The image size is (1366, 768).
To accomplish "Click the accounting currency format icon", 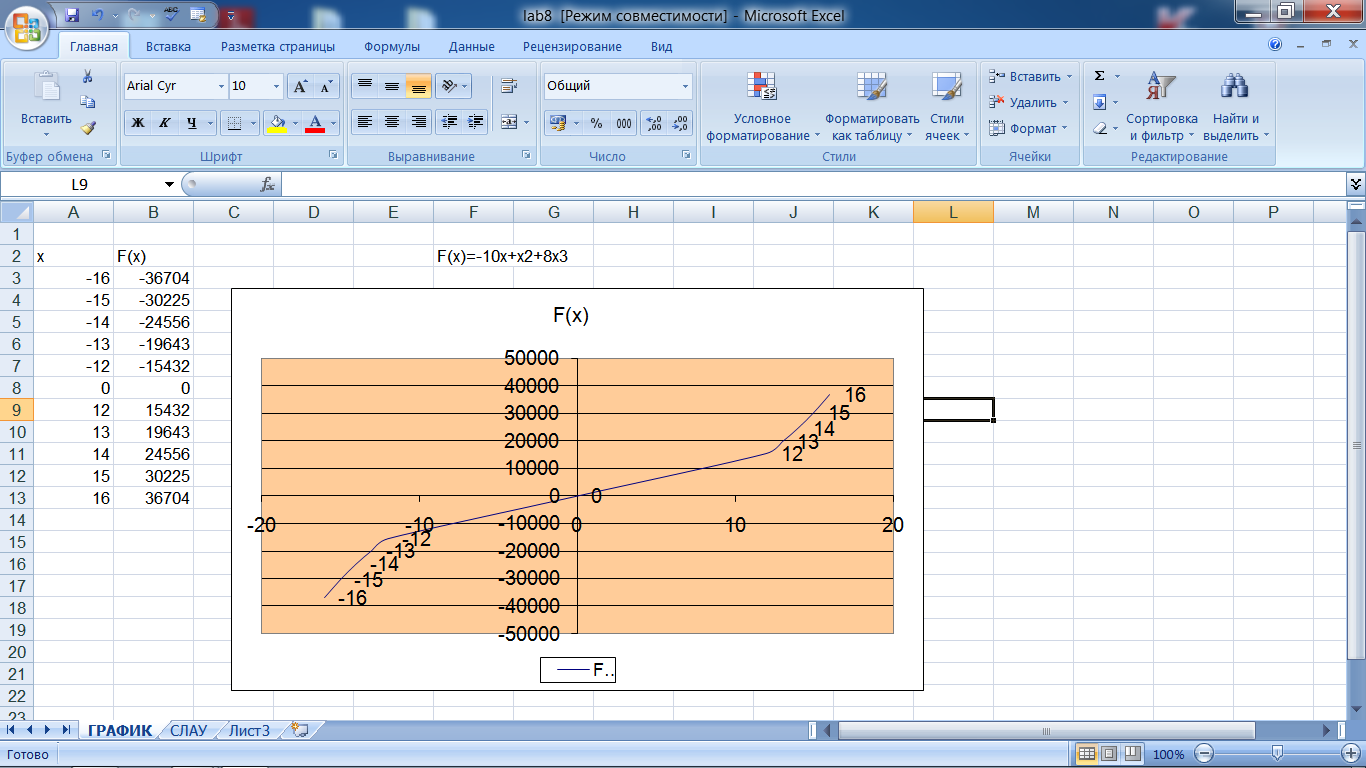I will click(556, 123).
